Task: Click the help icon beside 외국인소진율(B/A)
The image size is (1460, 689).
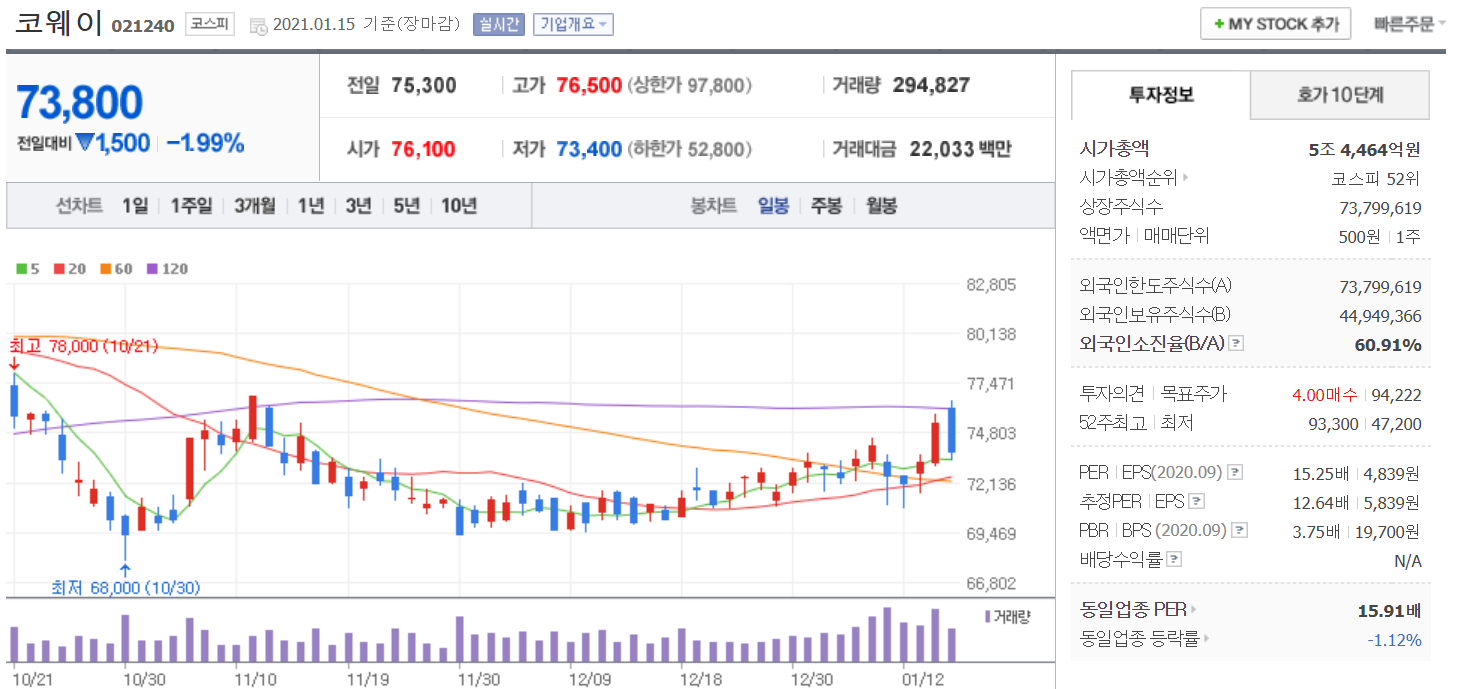Action: (1237, 344)
